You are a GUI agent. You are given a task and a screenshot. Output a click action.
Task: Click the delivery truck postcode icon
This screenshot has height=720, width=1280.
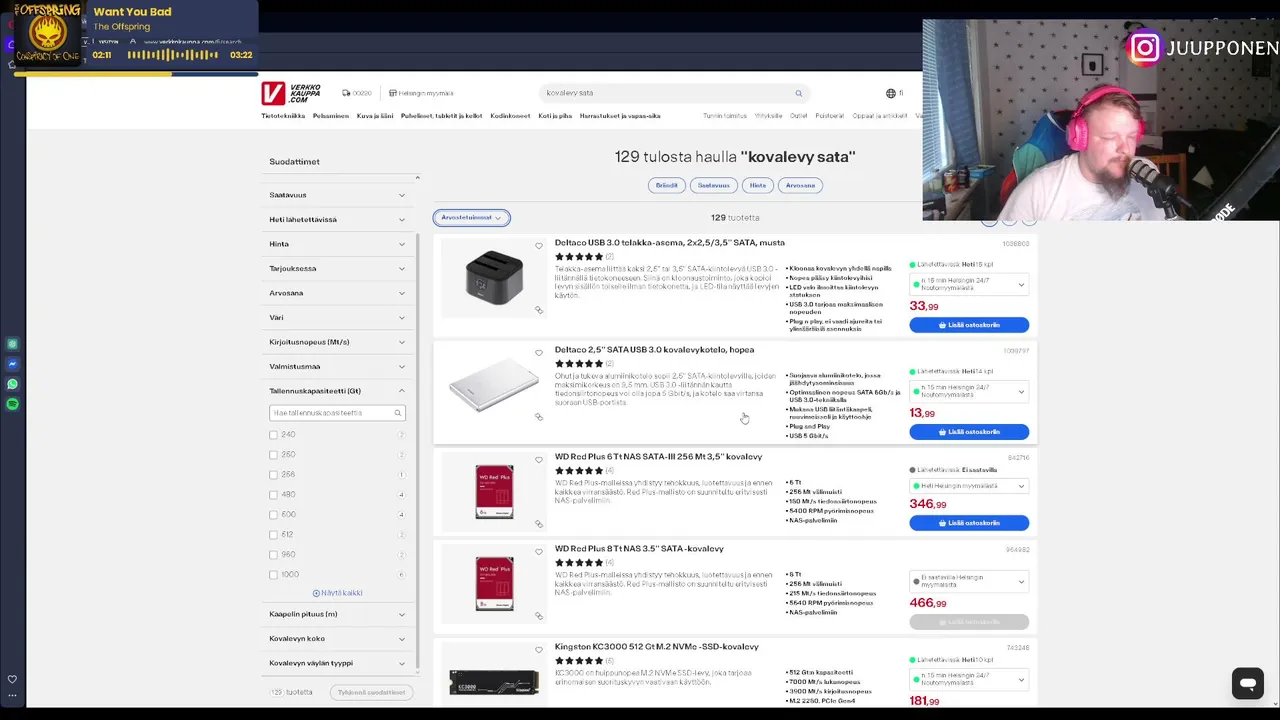346,93
